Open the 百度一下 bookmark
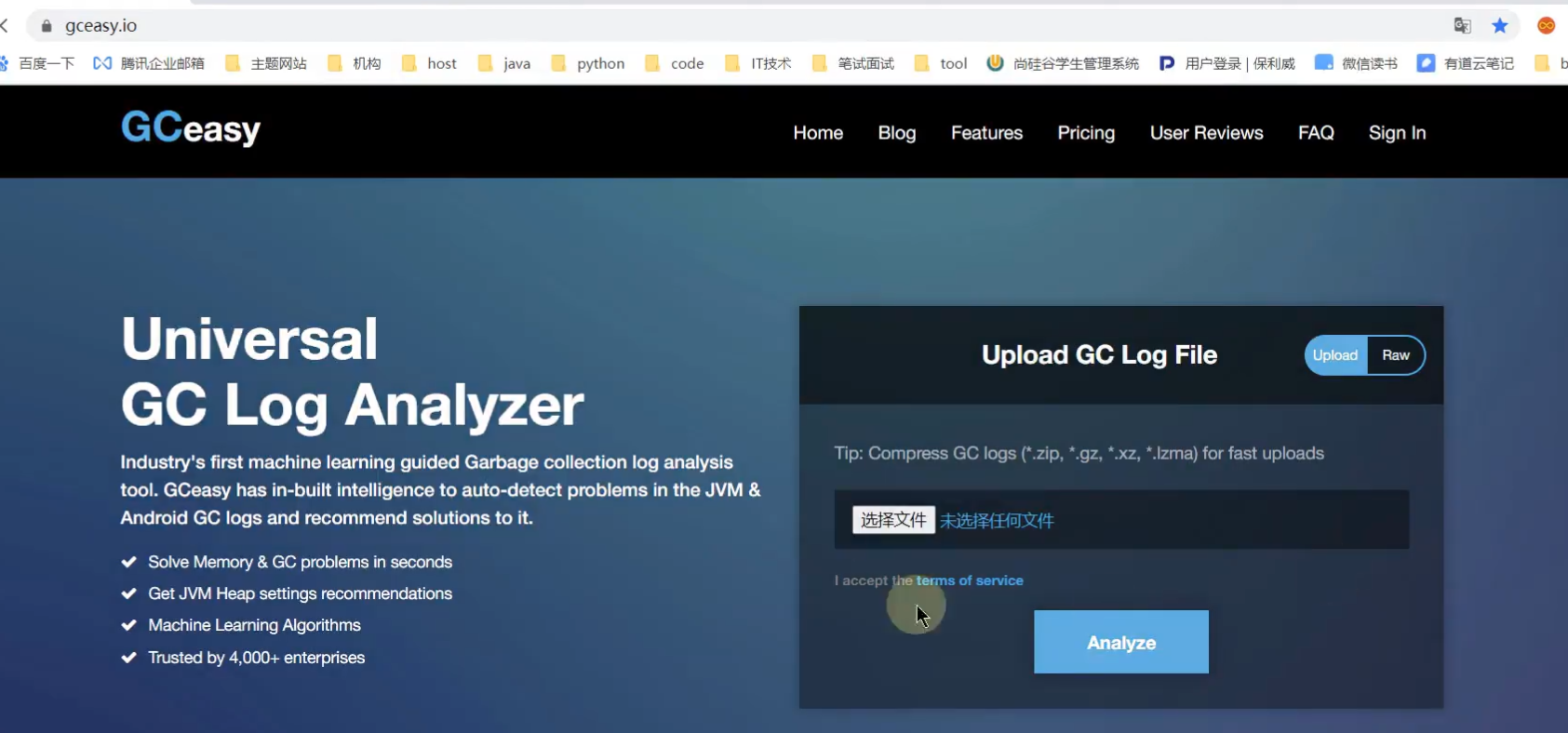Screen dimensions: 1568x733 [38, 63]
